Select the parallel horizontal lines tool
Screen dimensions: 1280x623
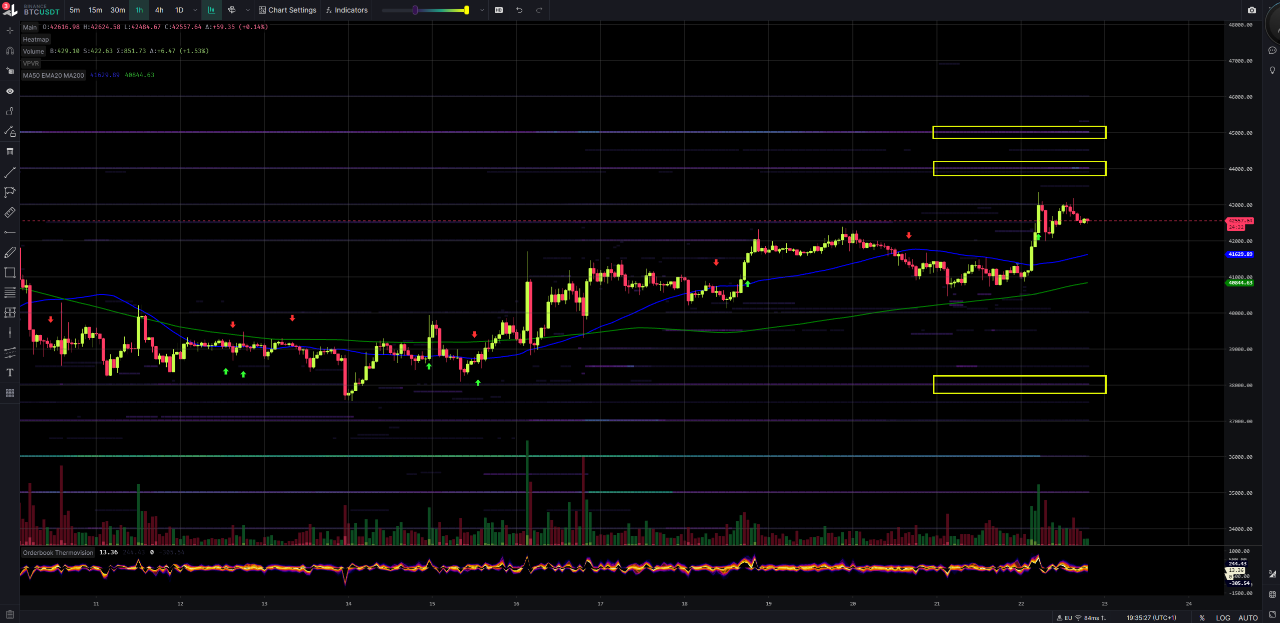click(x=10, y=292)
